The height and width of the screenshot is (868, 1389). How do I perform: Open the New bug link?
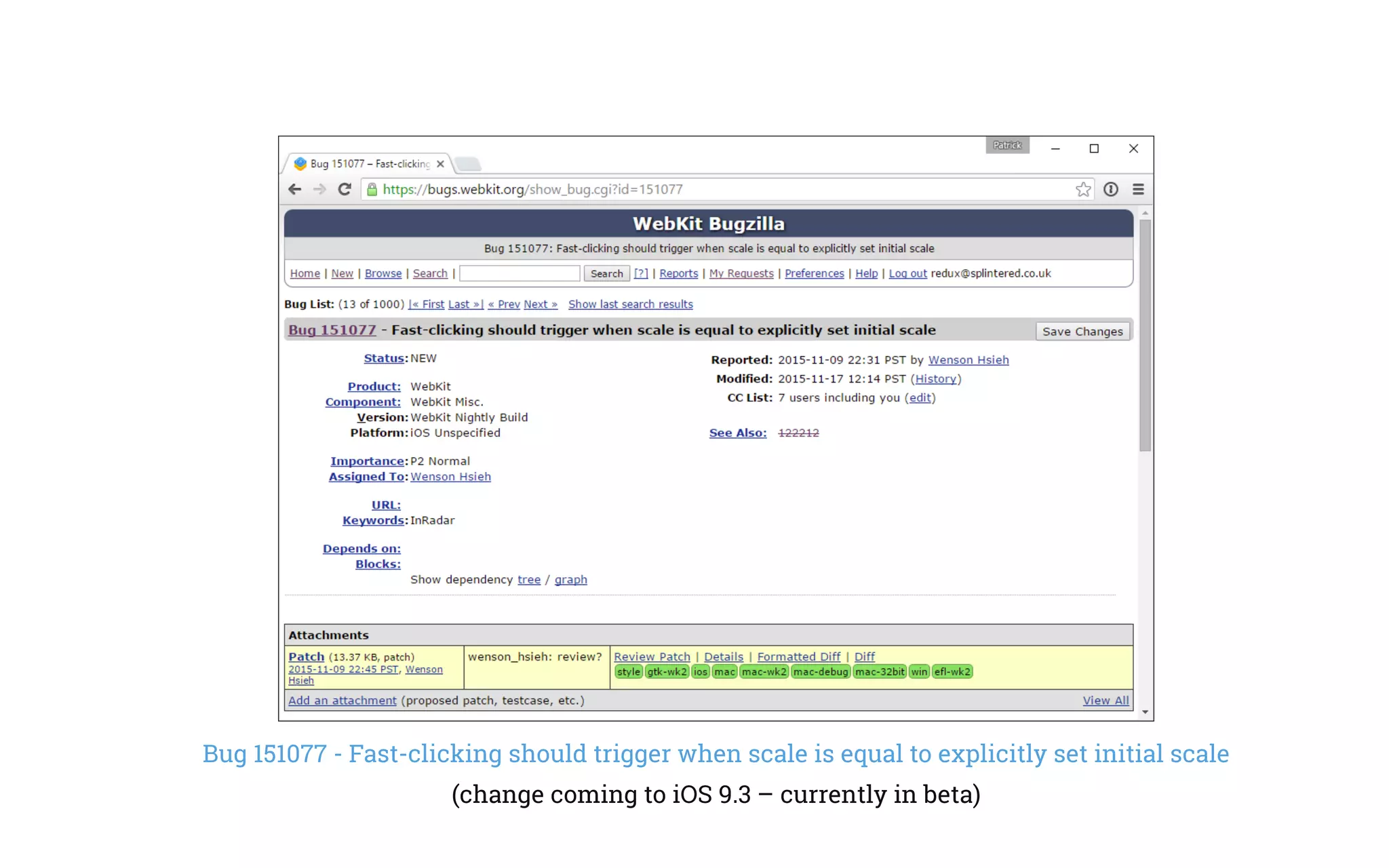[342, 273]
